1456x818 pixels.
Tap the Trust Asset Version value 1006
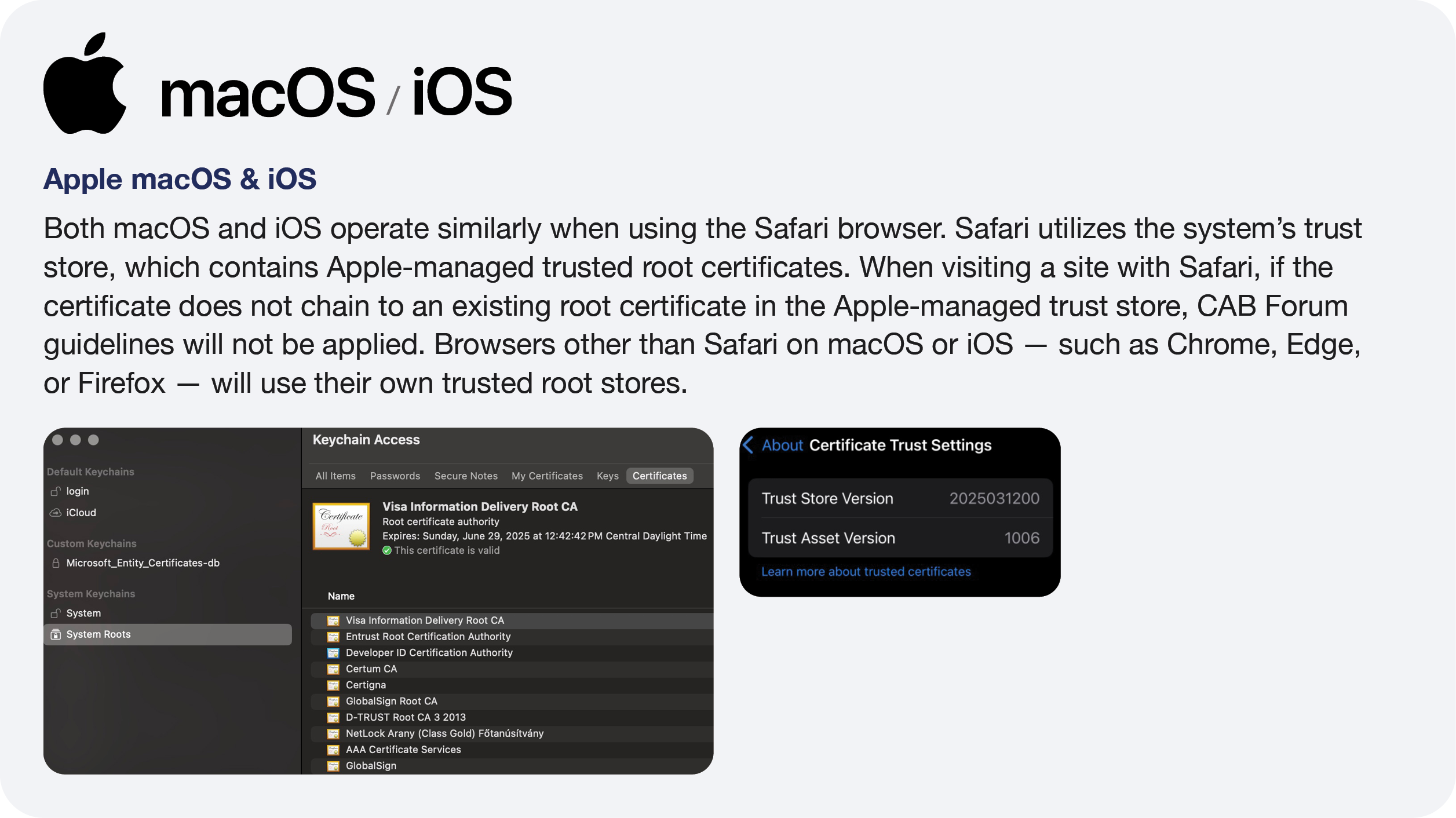click(x=1022, y=538)
